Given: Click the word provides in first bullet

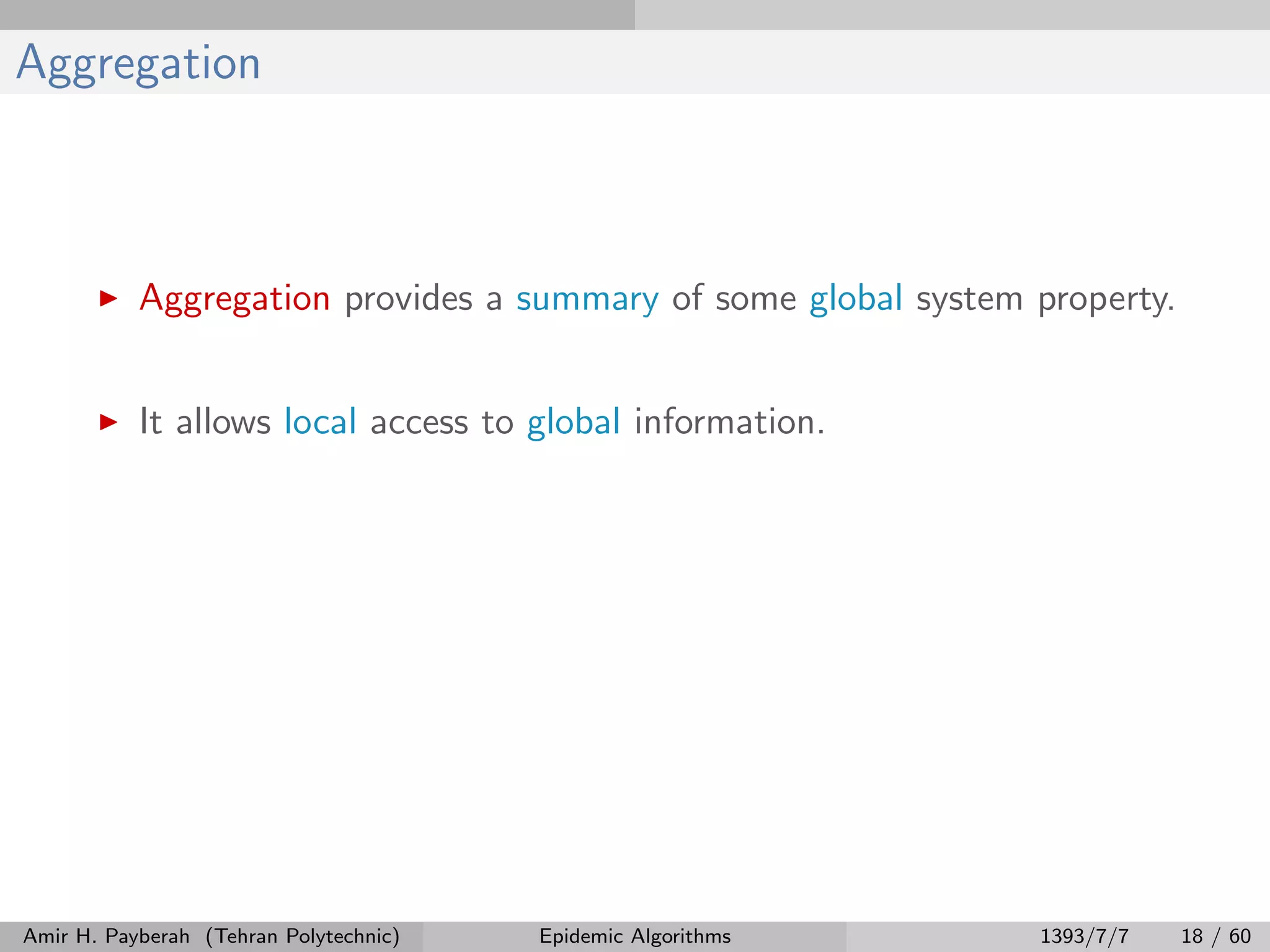Looking at the screenshot, I should click(409, 299).
